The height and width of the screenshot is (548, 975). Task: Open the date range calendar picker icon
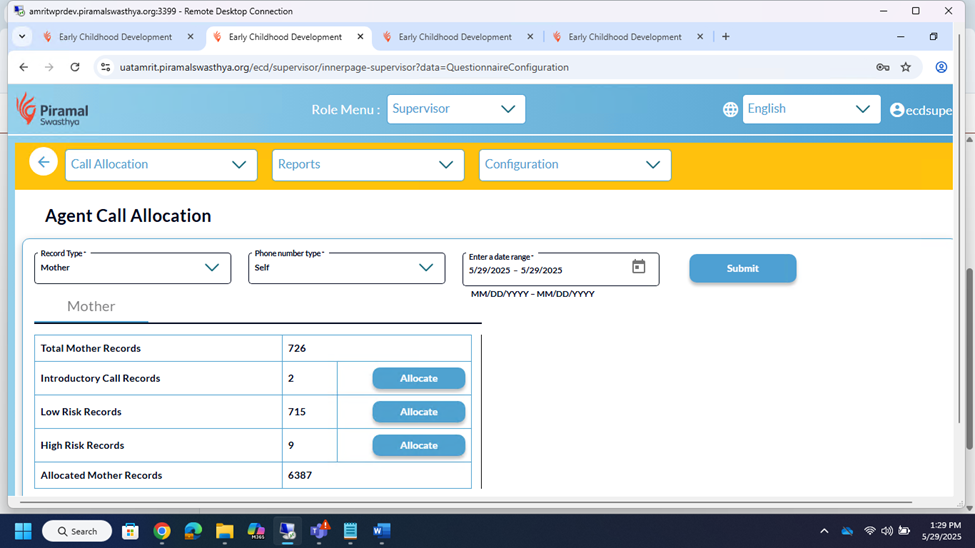pyautogui.click(x=638, y=267)
